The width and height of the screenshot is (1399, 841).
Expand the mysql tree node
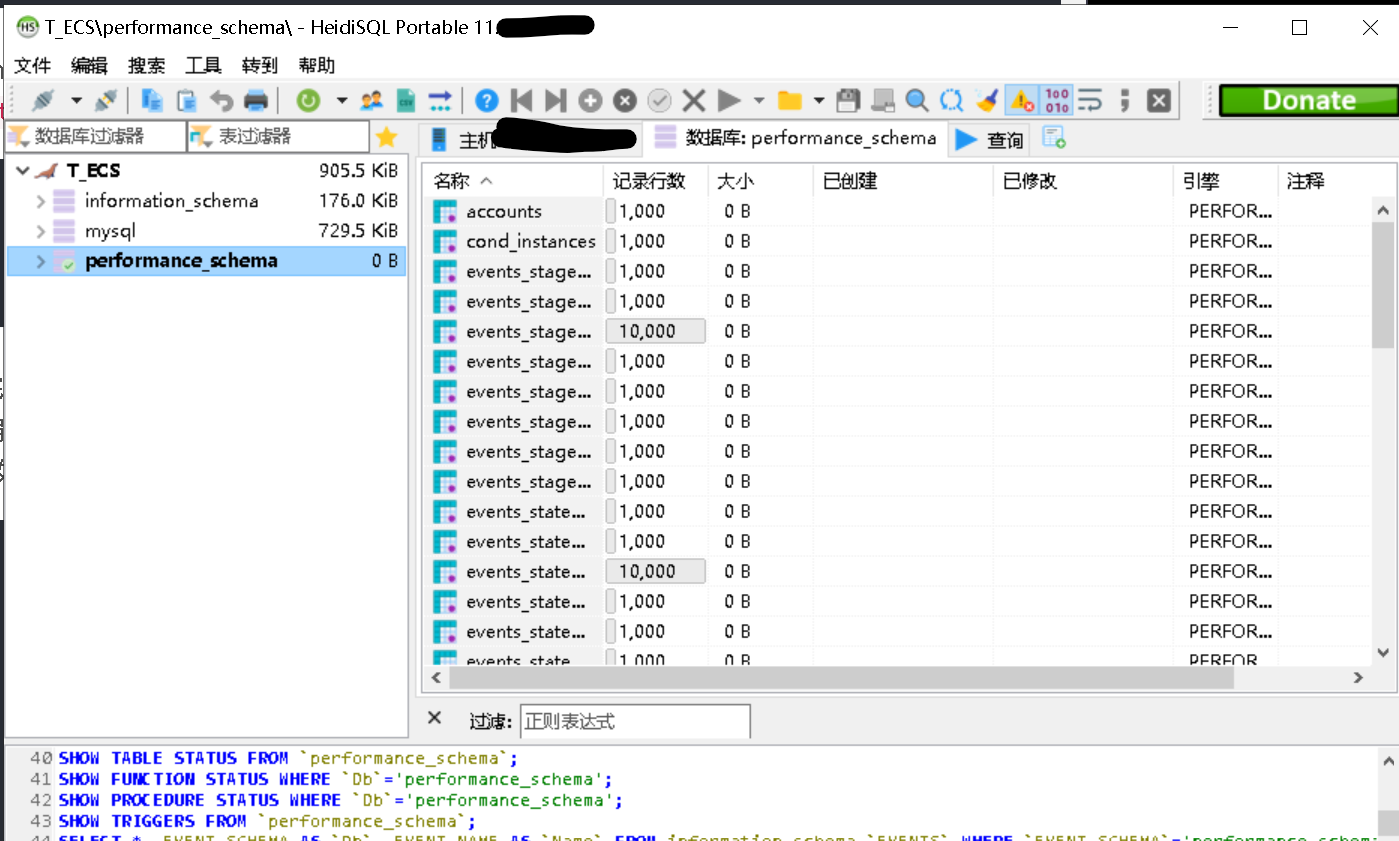pyautogui.click(x=40, y=231)
